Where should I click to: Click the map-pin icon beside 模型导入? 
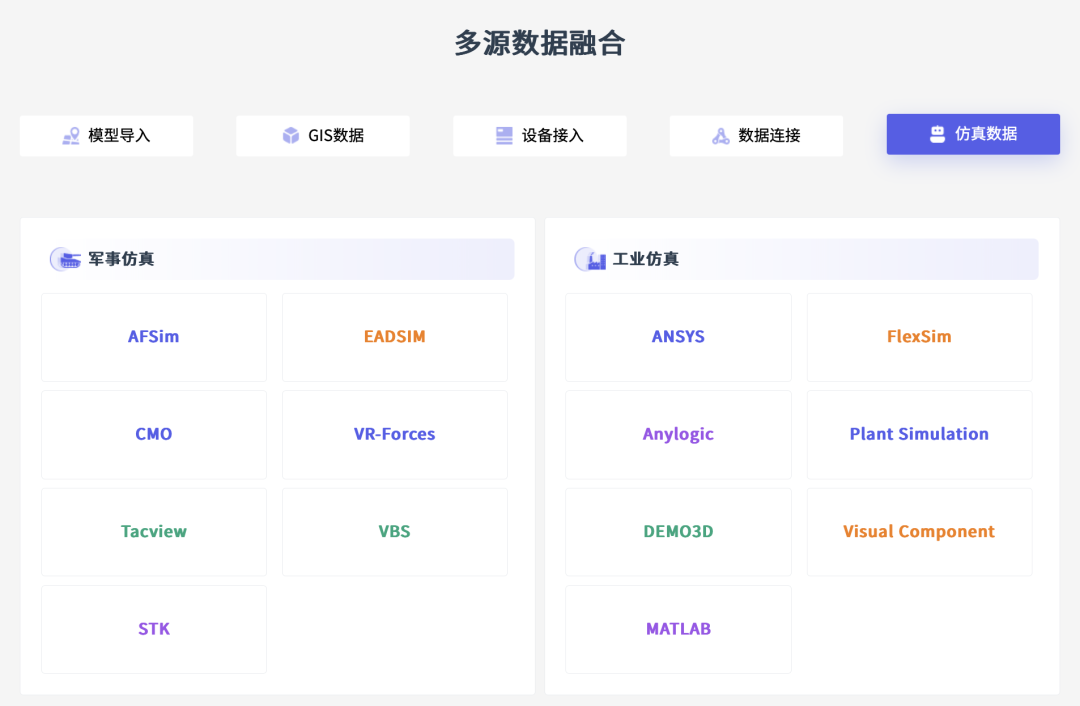(x=71, y=136)
